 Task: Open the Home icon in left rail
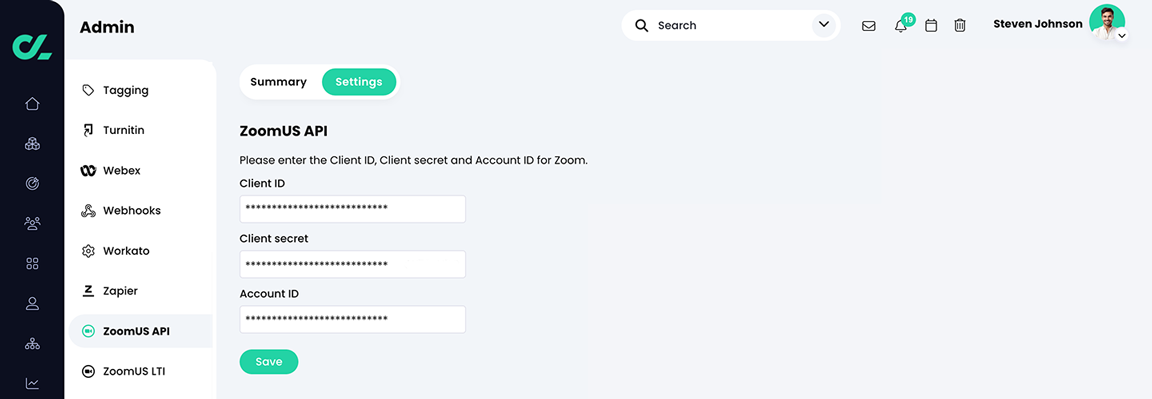(x=32, y=104)
